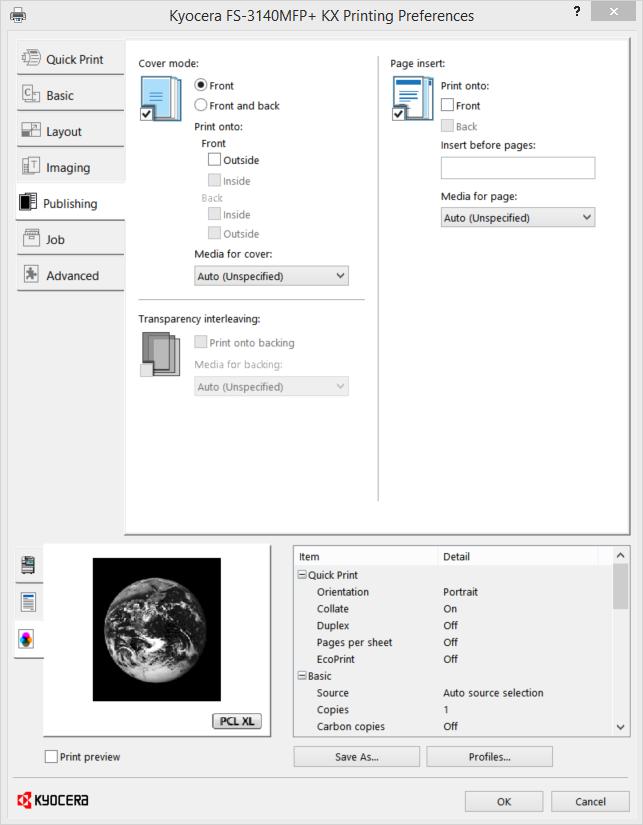Collapse the Quick Print tree group

click(302, 575)
